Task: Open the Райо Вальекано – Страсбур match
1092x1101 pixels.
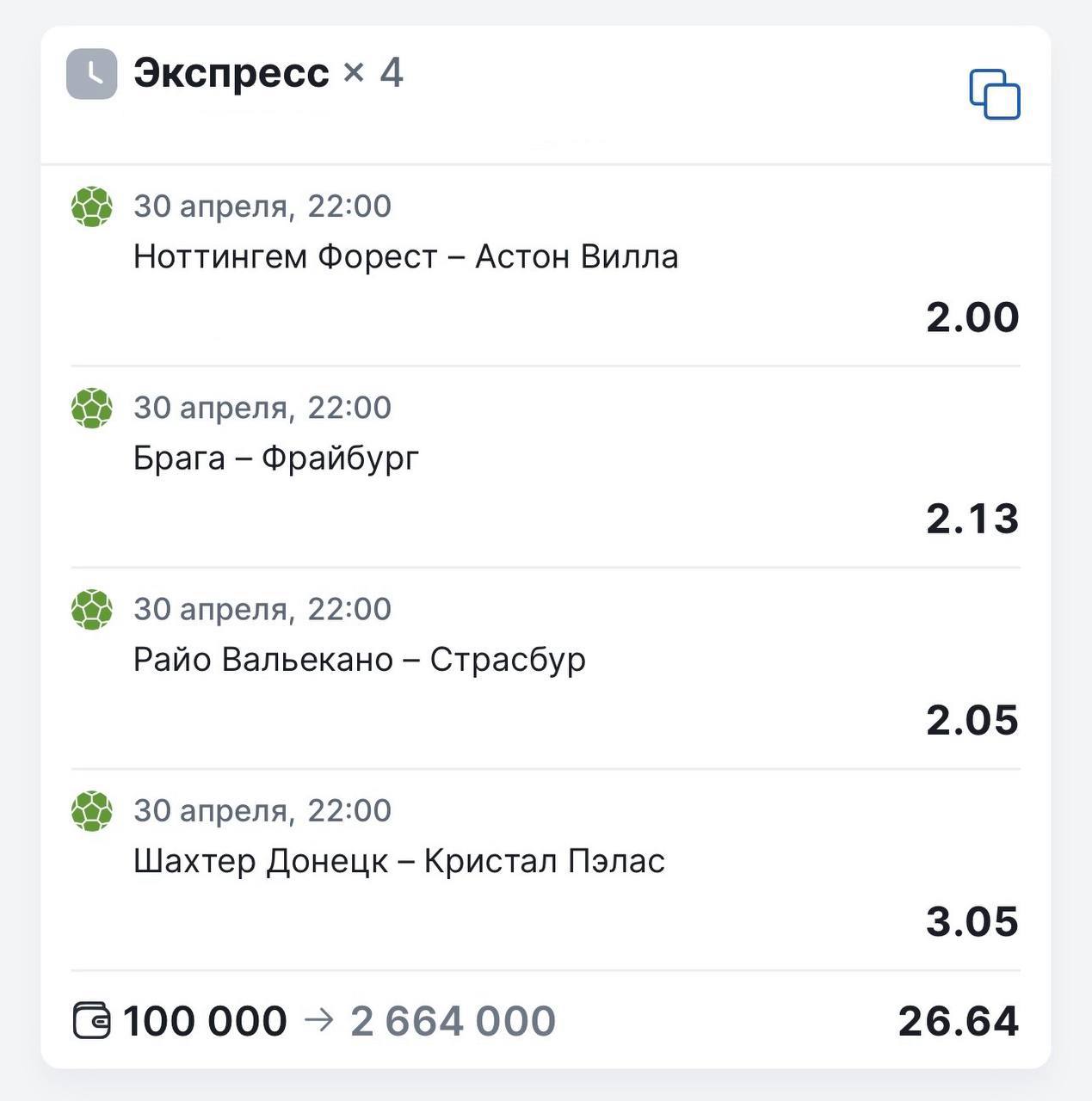Action: coord(359,660)
